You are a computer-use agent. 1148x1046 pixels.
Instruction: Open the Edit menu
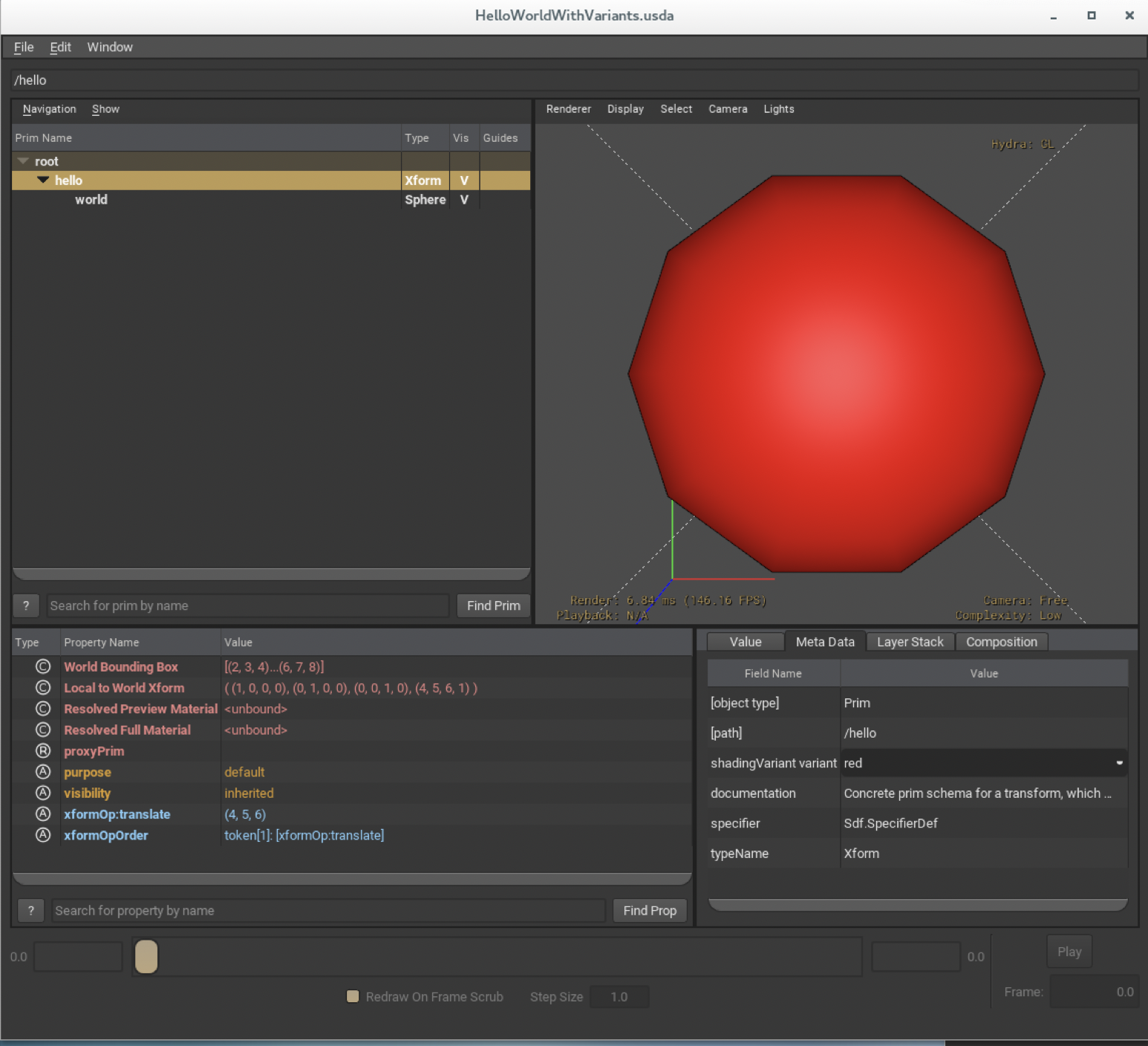(60, 47)
